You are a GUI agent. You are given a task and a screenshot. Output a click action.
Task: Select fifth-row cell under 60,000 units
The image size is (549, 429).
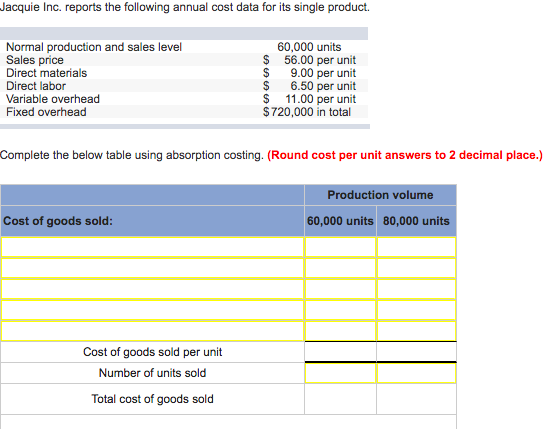341,331
